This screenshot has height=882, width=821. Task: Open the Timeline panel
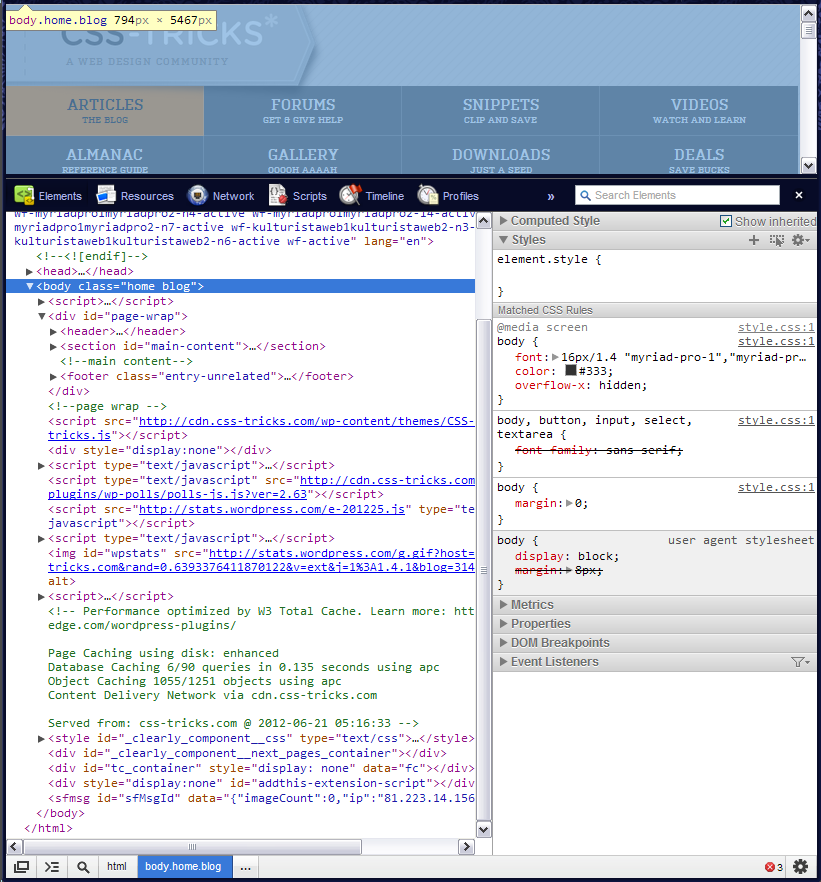372,196
